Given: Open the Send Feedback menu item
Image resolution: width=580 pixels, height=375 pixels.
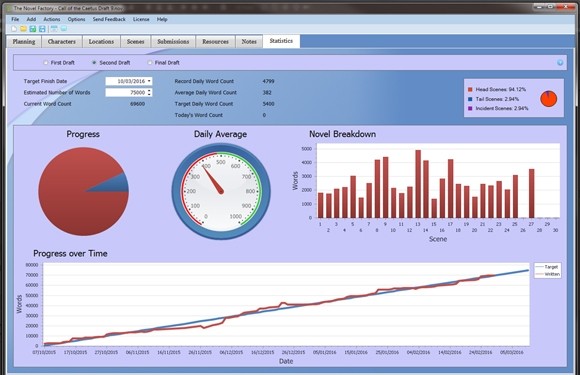Looking at the screenshot, I should coord(109,19).
